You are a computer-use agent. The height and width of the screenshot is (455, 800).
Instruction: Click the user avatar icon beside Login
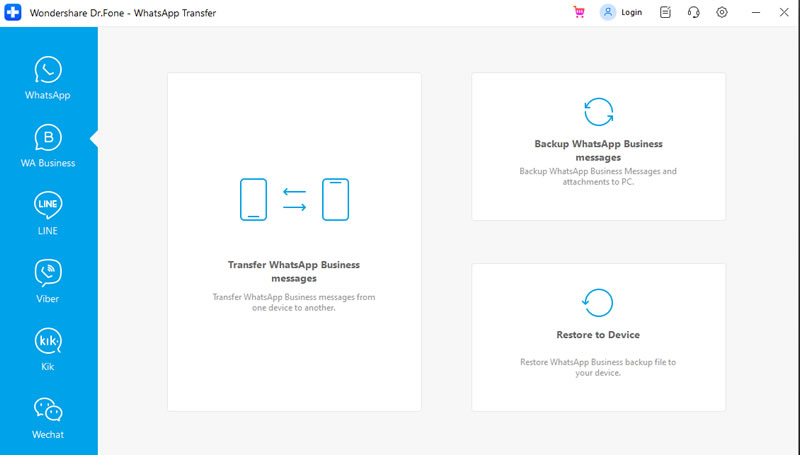coord(608,12)
